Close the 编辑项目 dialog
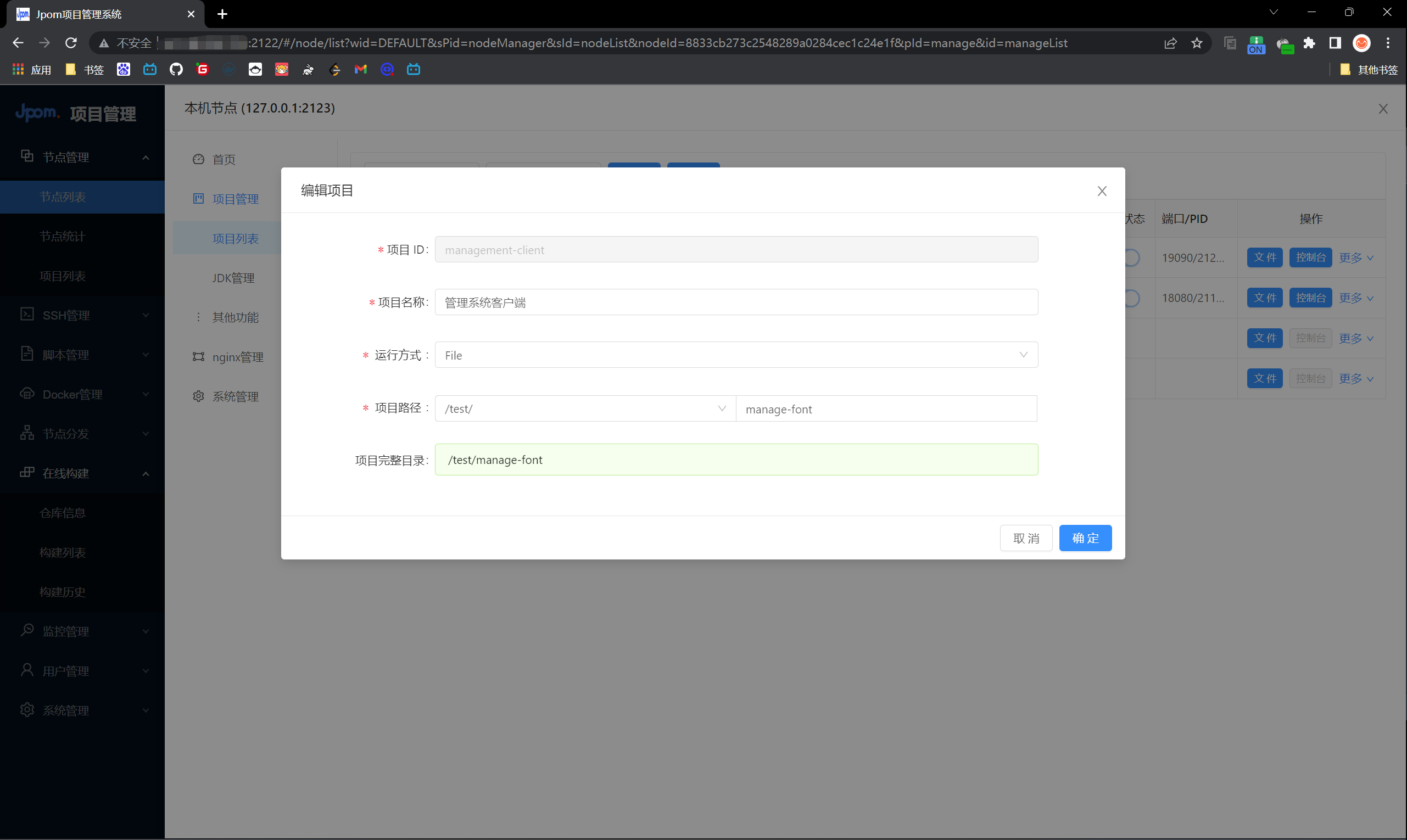Image resolution: width=1407 pixels, height=840 pixels. pyautogui.click(x=1101, y=191)
